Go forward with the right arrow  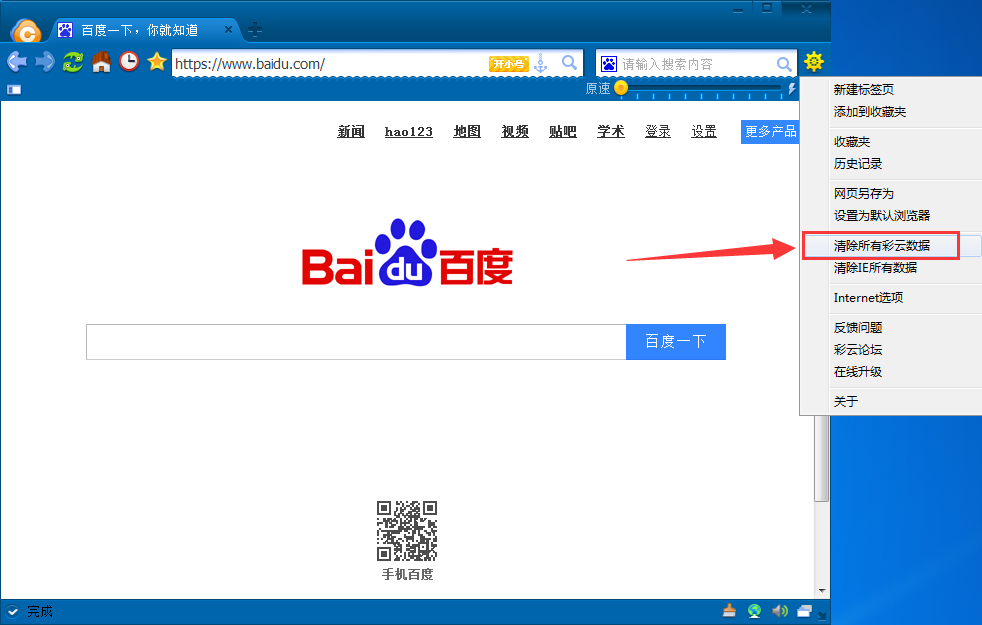pyautogui.click(x=45, y=62)
